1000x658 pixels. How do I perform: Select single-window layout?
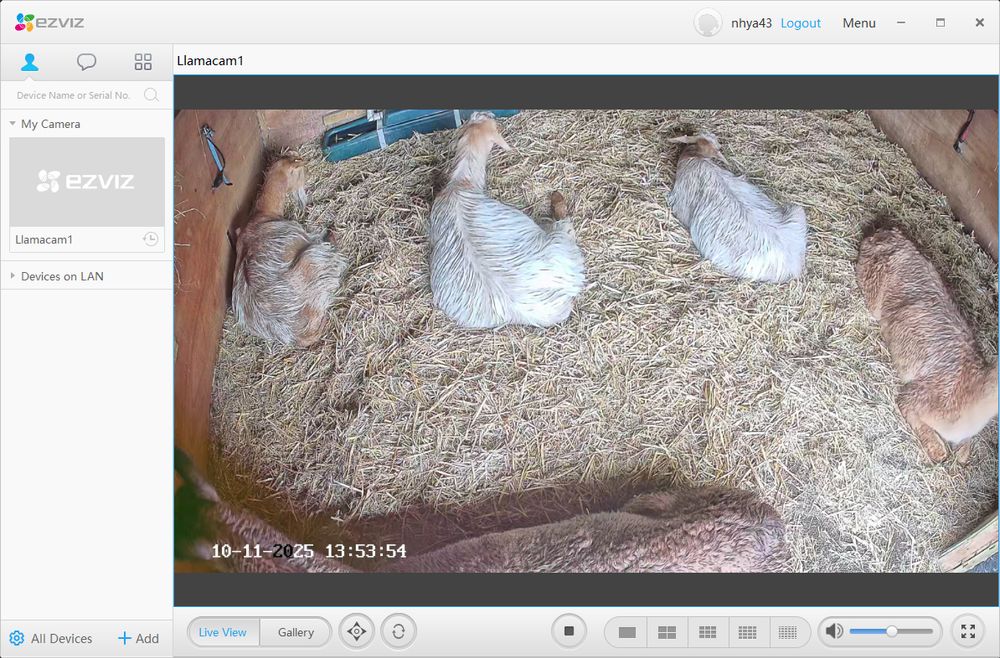[627, 632]
